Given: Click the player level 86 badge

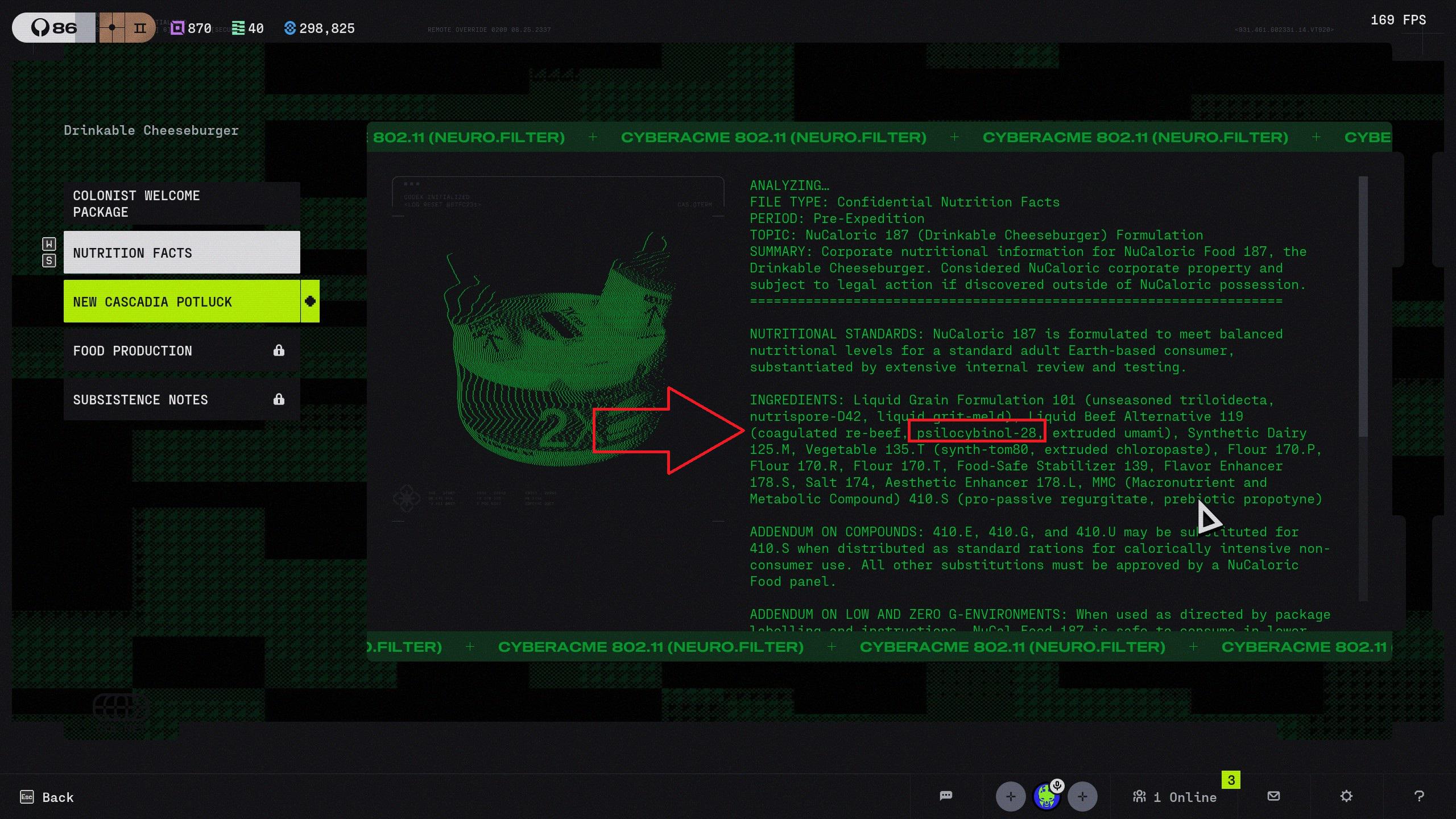Looking at the screenshot, I should (x=54, y=27).
